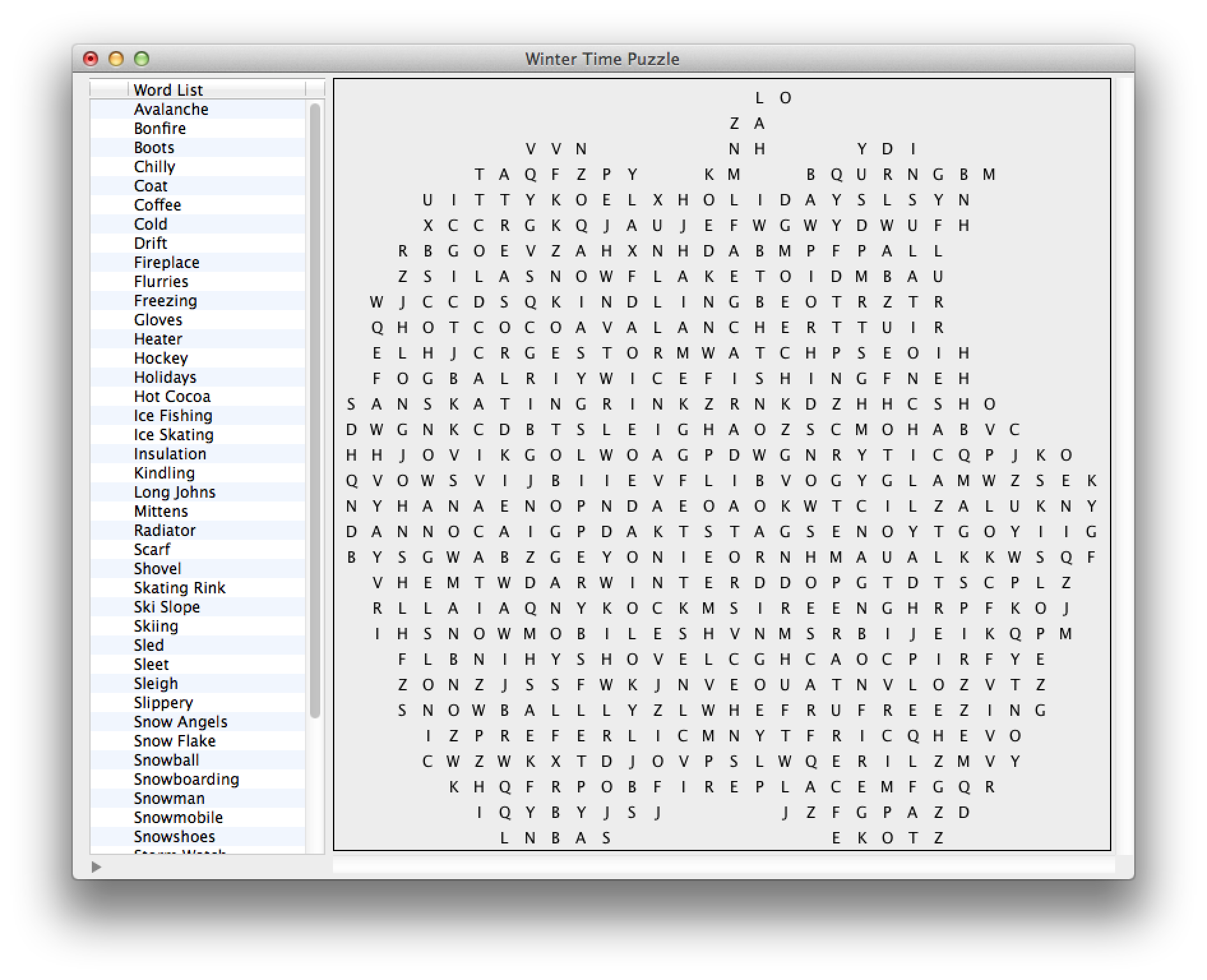Select Avalanche in the word list
This screenshot has height=980, width=1207.
pos(171,109)
